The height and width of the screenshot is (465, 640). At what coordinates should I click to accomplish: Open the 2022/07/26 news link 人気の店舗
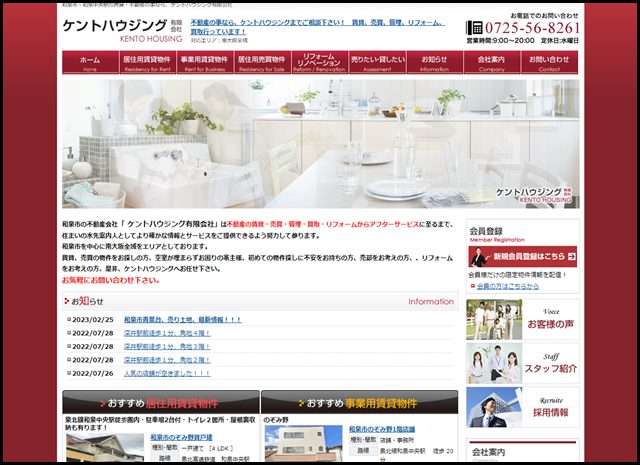[x=167, y=373]
